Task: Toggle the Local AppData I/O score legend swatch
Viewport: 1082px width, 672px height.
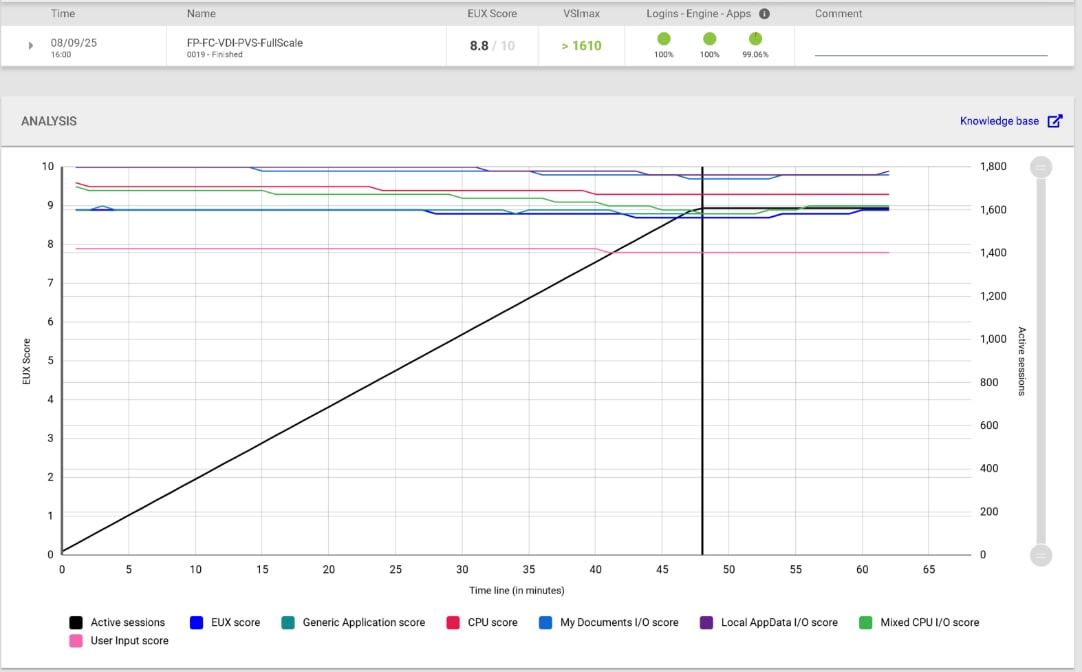Action: point(707,622)
